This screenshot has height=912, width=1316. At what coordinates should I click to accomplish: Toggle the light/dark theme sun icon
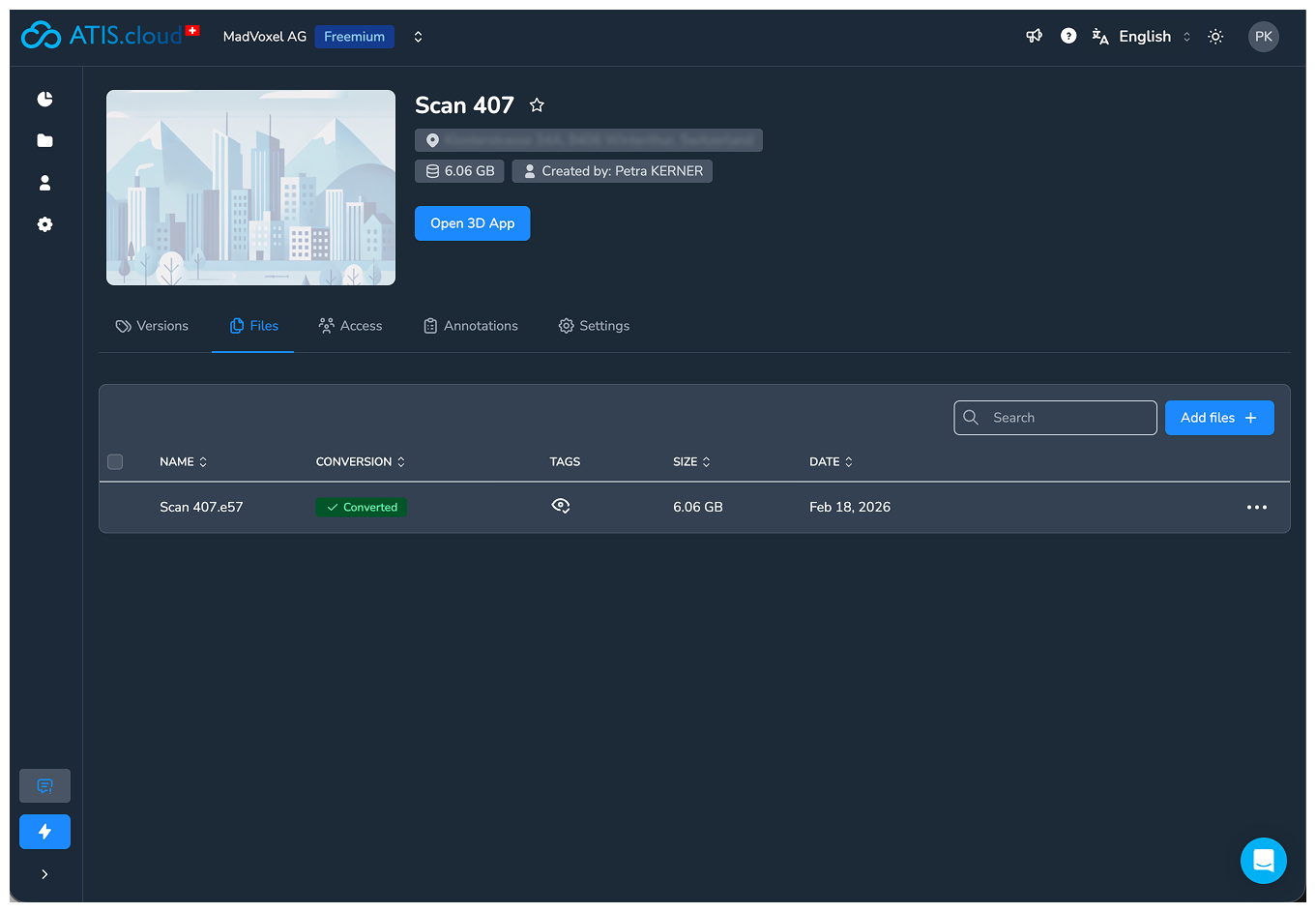click(x=1215, y=37)
